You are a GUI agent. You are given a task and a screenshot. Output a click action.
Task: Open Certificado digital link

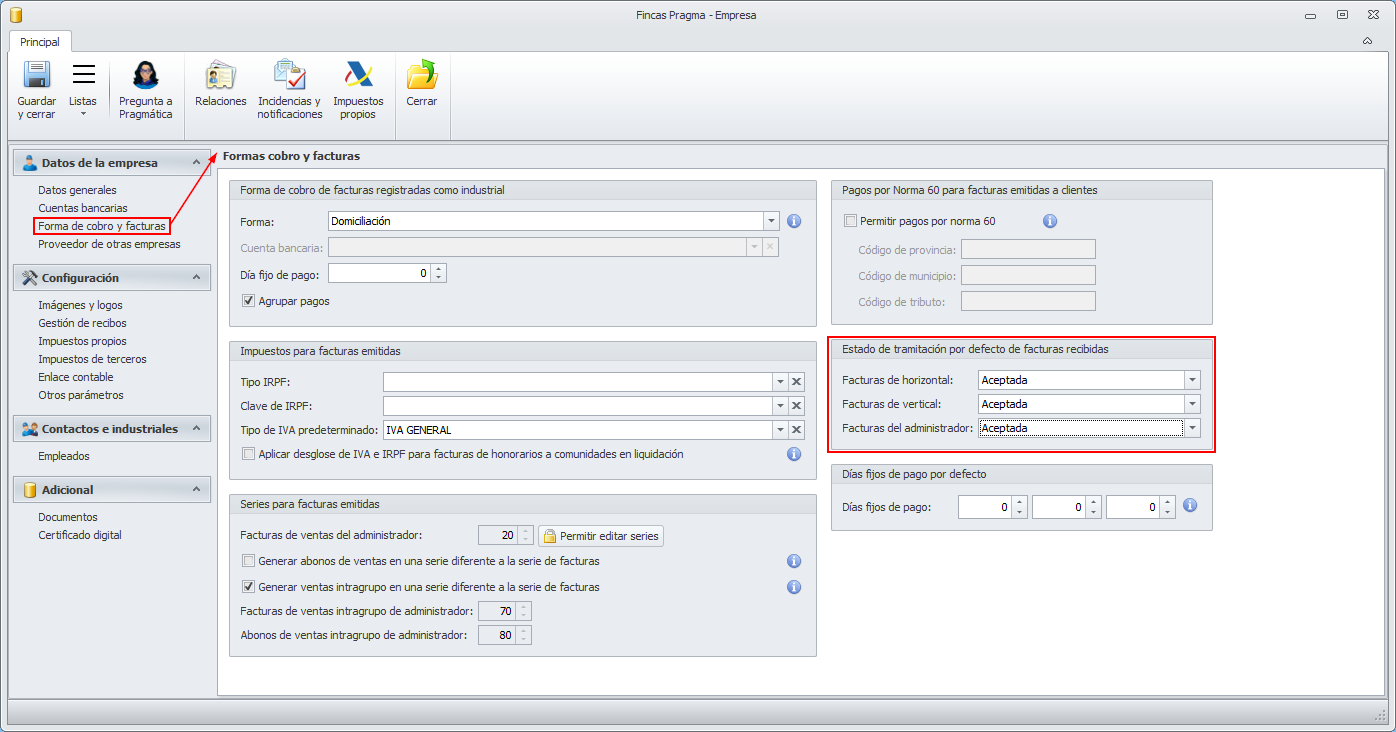(x=80, y=535)
